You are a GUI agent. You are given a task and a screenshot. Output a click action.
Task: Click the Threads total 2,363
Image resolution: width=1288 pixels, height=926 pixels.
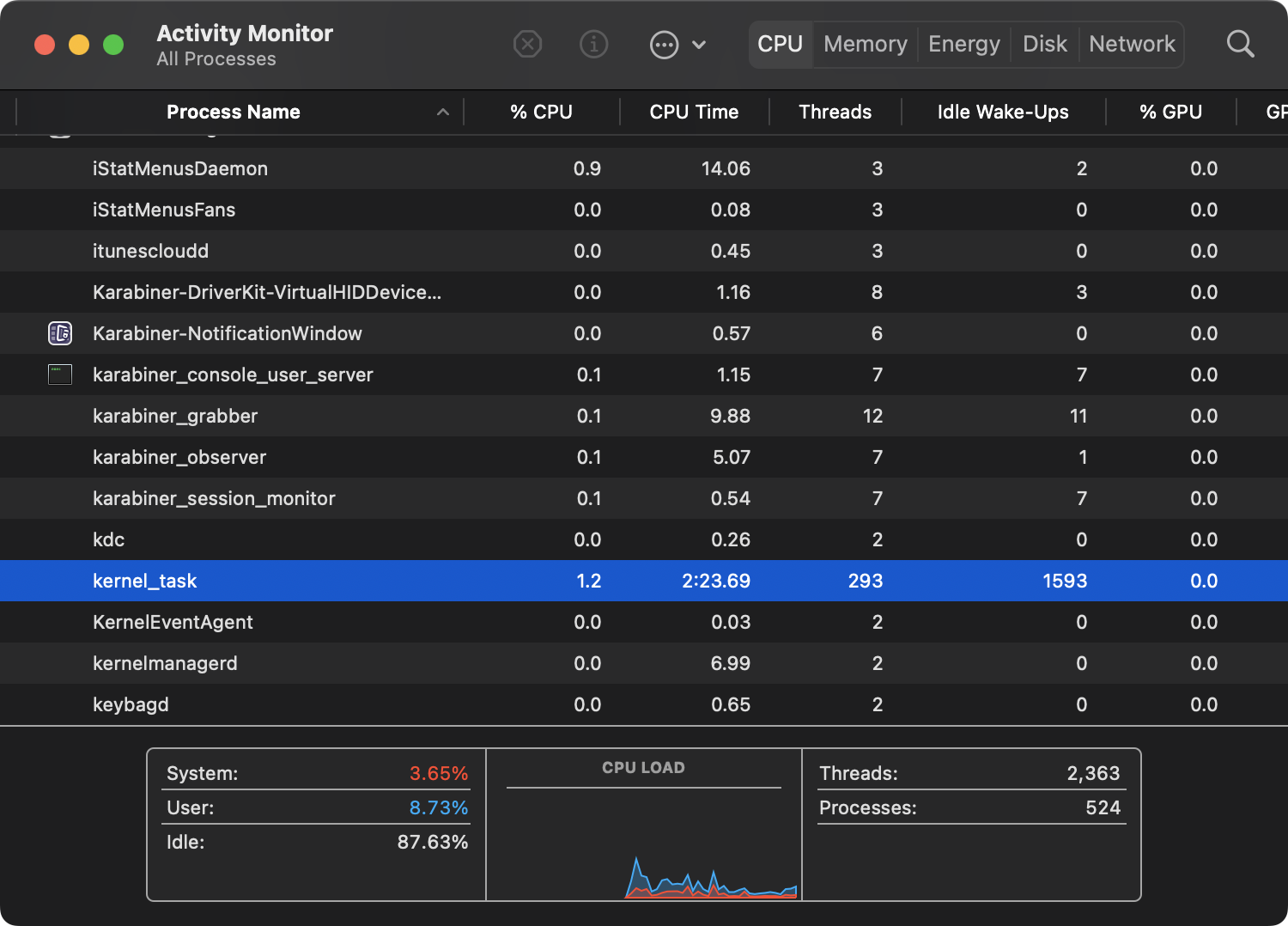pyautogui.click(x=1093, y=773)
